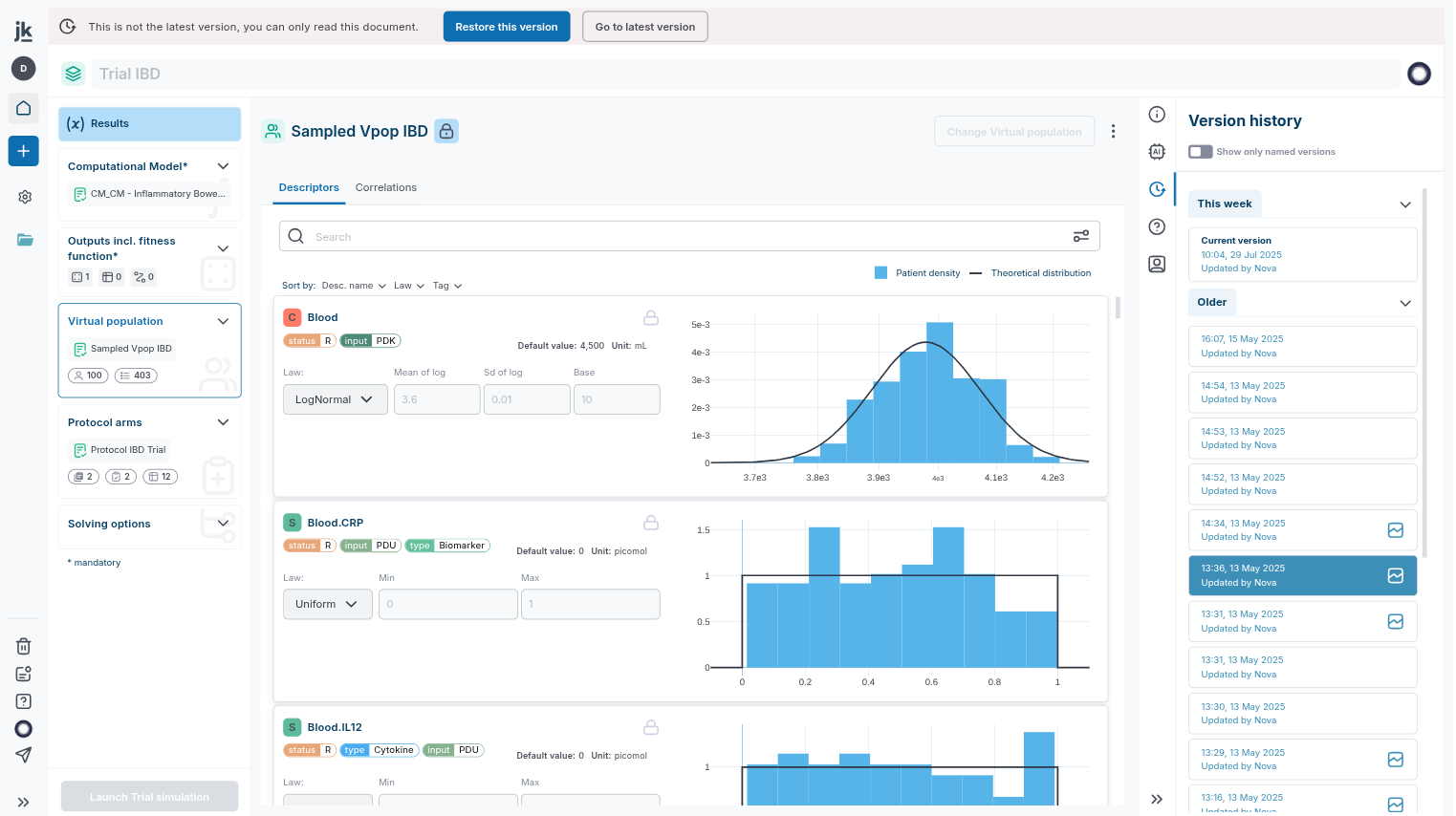
Task: Open the trash icon in sidebar
Action: point(24,646)
